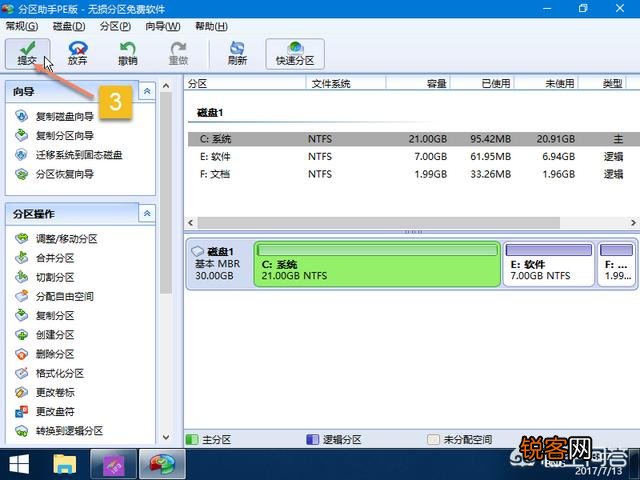640x480 pixels.
Task: Select 合并分区 merge operation
Action: coord(45,258)
